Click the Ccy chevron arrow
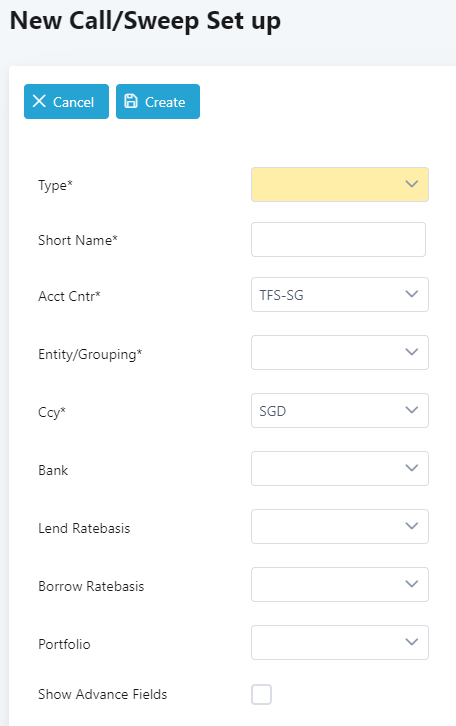Viewport: 456px width, 726px height. pyautogui.click(x=412, y=410)
